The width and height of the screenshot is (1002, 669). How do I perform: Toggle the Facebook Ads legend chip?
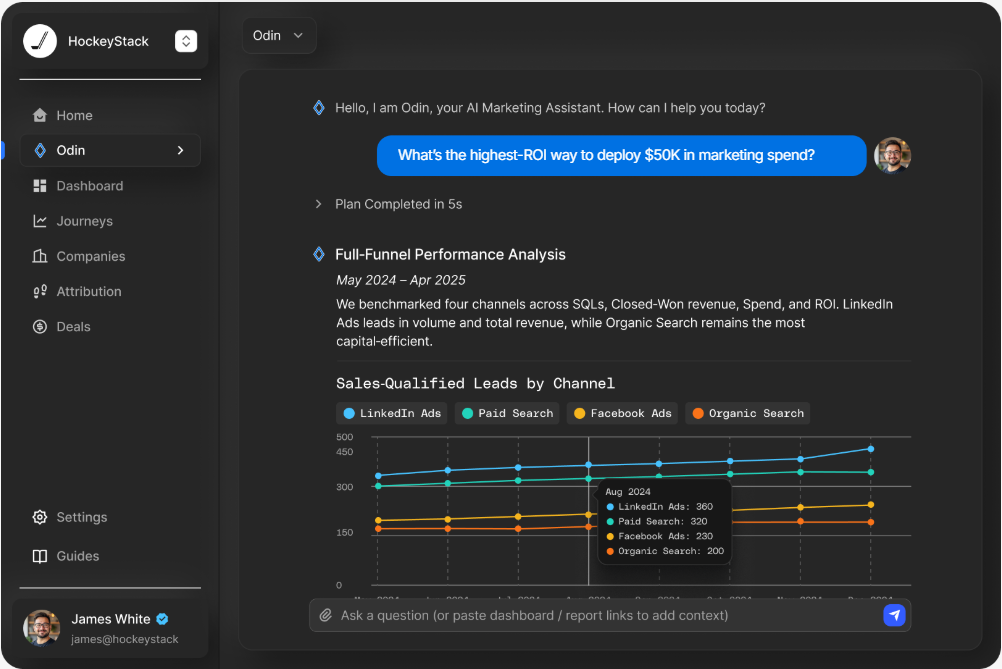point(622,413)
